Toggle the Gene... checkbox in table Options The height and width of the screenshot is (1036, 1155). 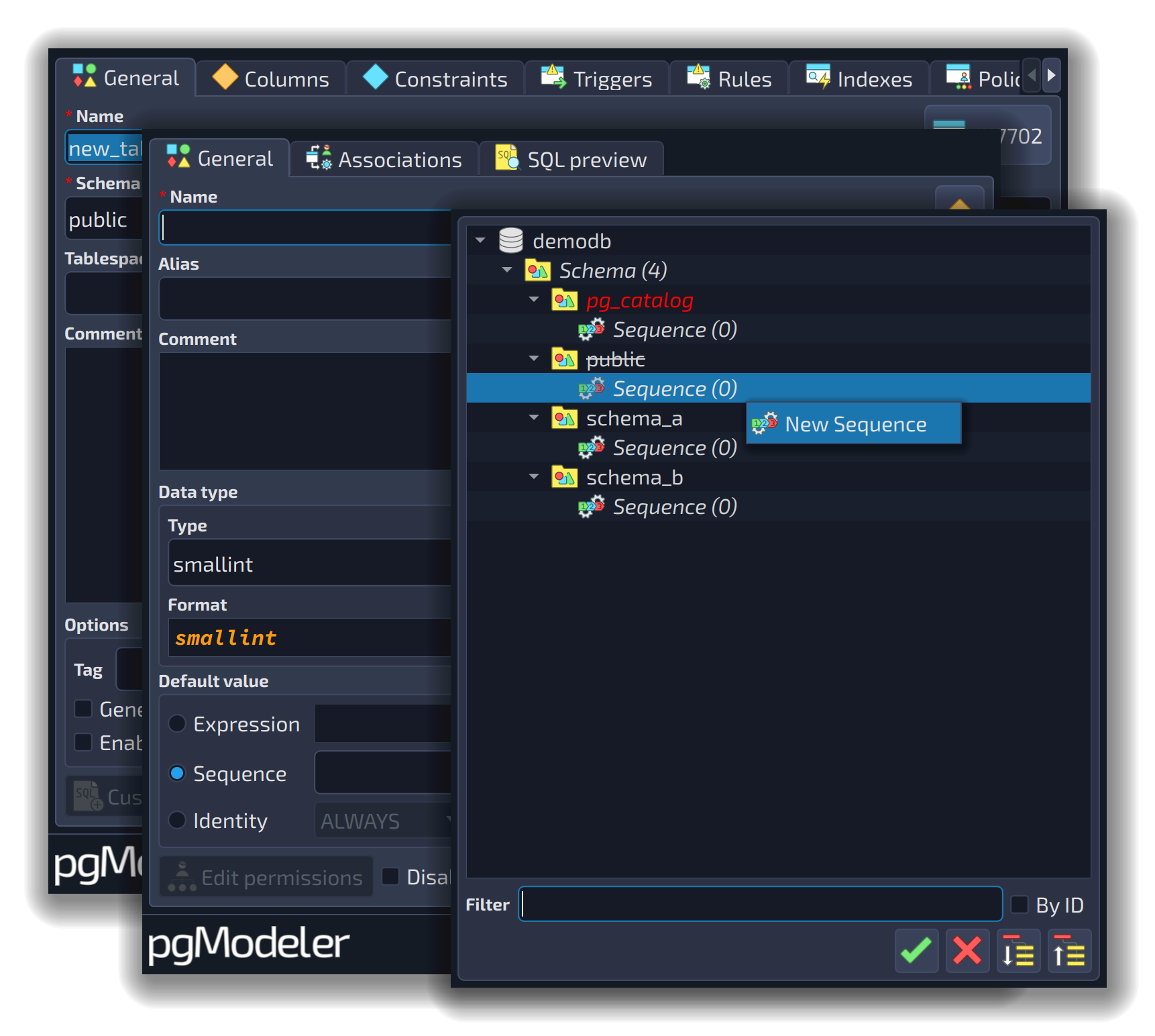(x=83, y=709)
